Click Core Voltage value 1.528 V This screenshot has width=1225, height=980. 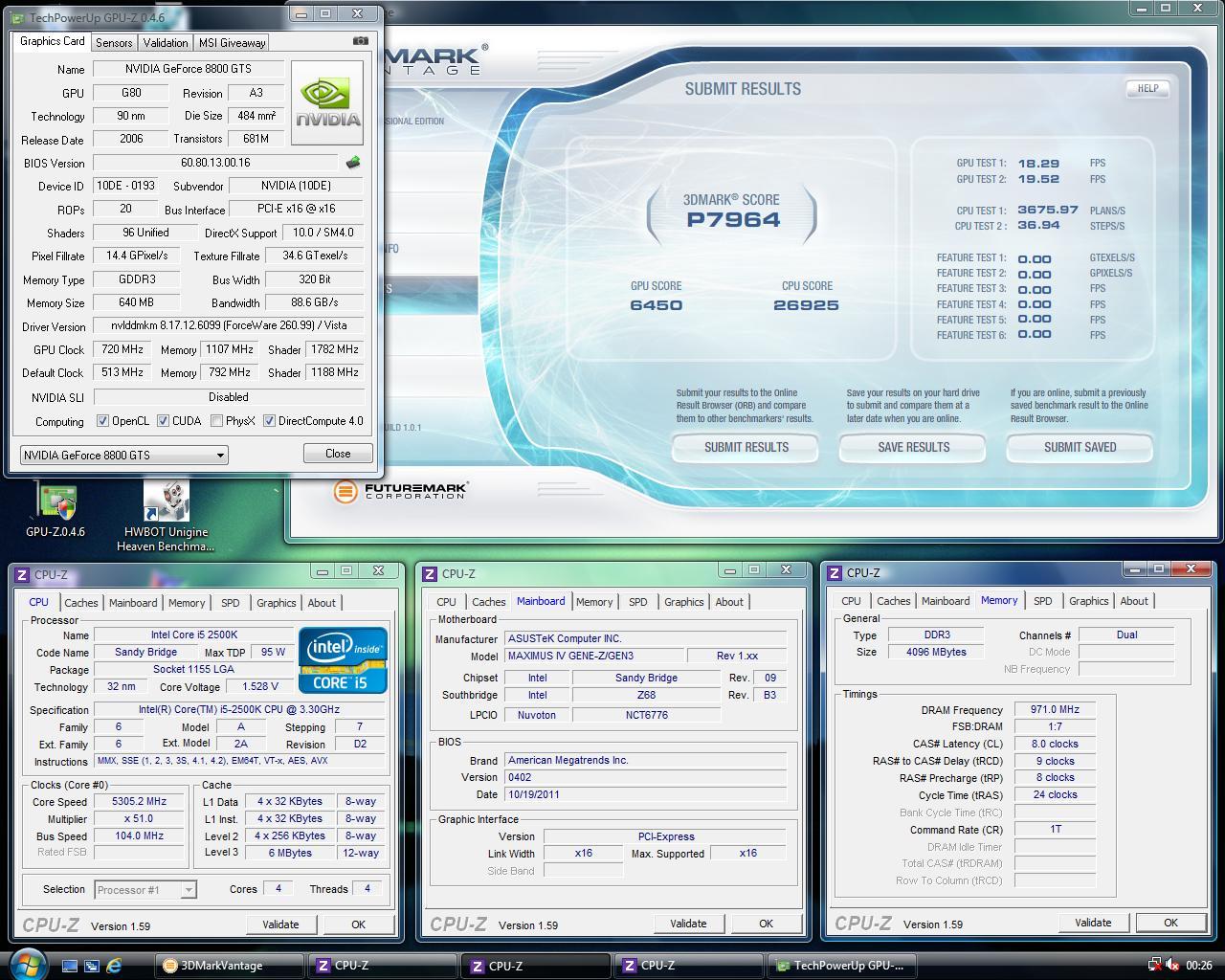(260, 687)
